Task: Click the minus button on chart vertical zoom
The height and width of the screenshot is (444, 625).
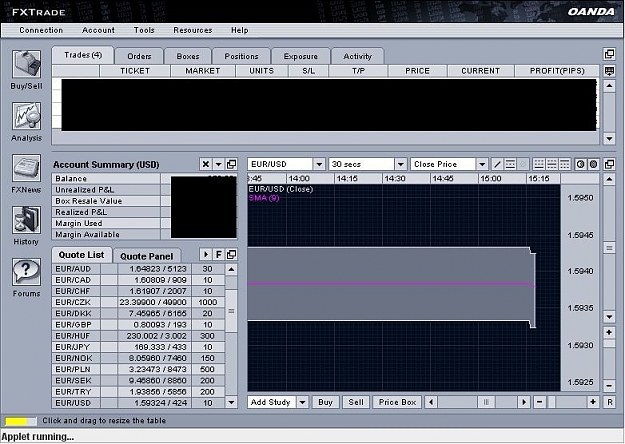Action: tap(609, 385)
